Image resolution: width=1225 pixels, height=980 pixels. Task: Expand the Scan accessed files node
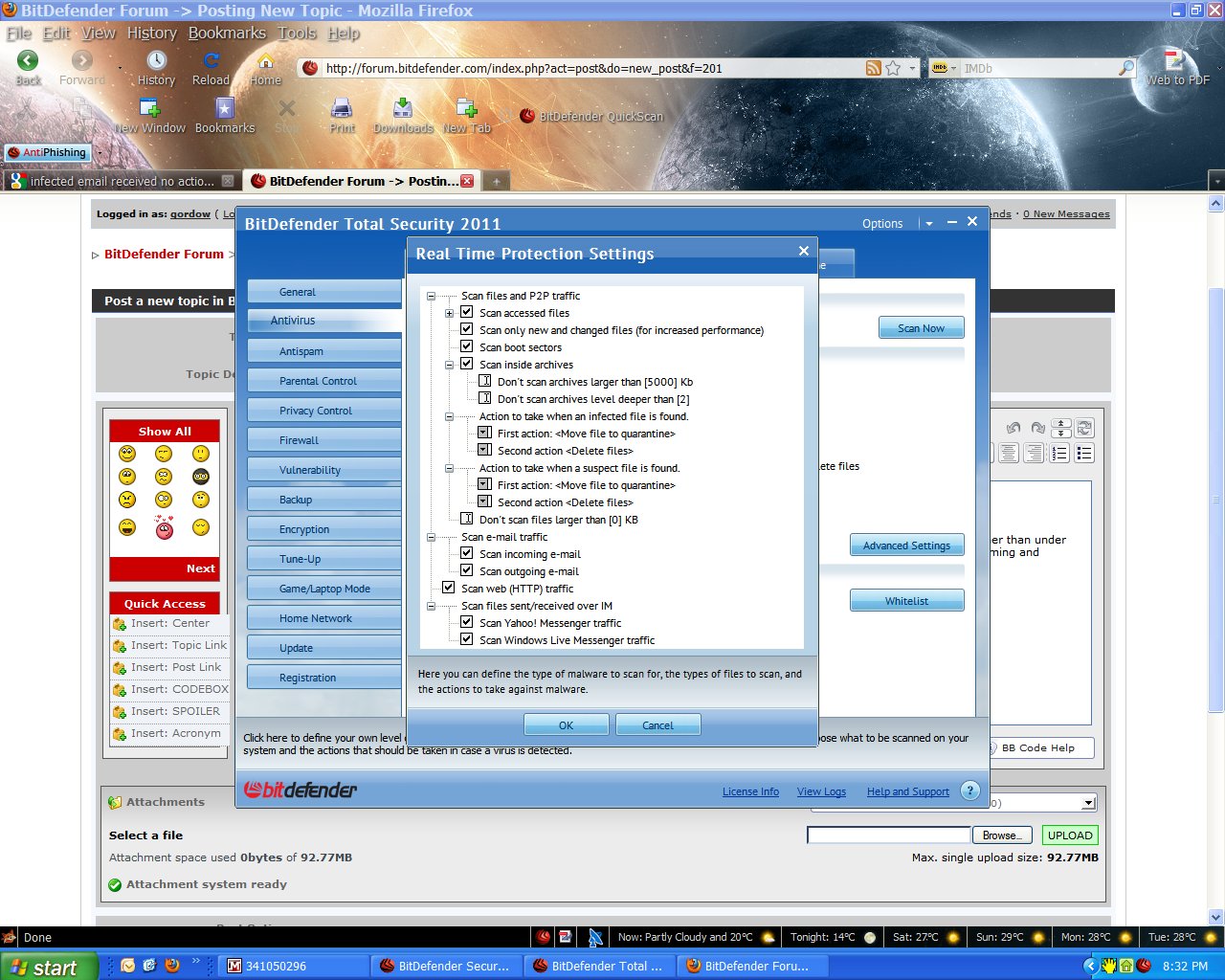pyautogui.click(x=449, y=313)
